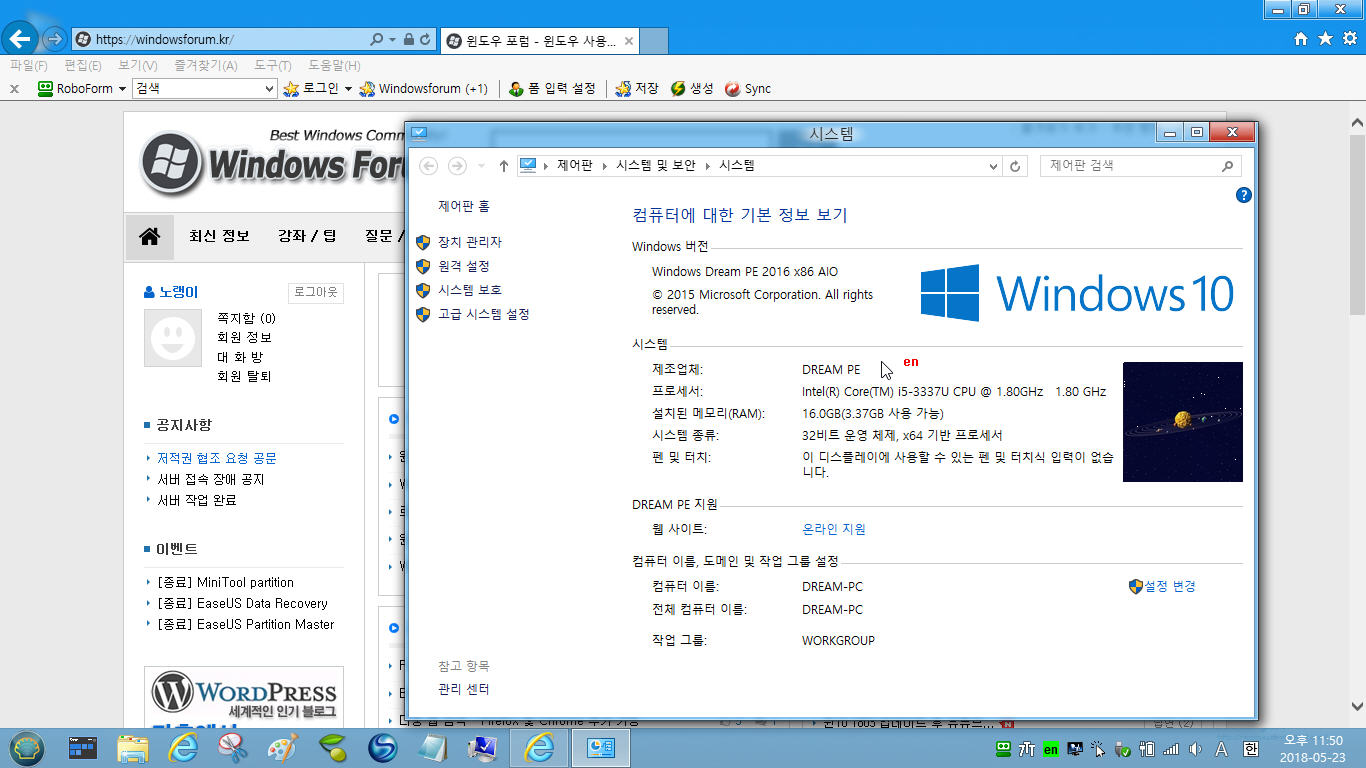This screenshot has height=768, width=1366.
Task: Click the forum home icon on Windows Forum page
Action: 150,237
